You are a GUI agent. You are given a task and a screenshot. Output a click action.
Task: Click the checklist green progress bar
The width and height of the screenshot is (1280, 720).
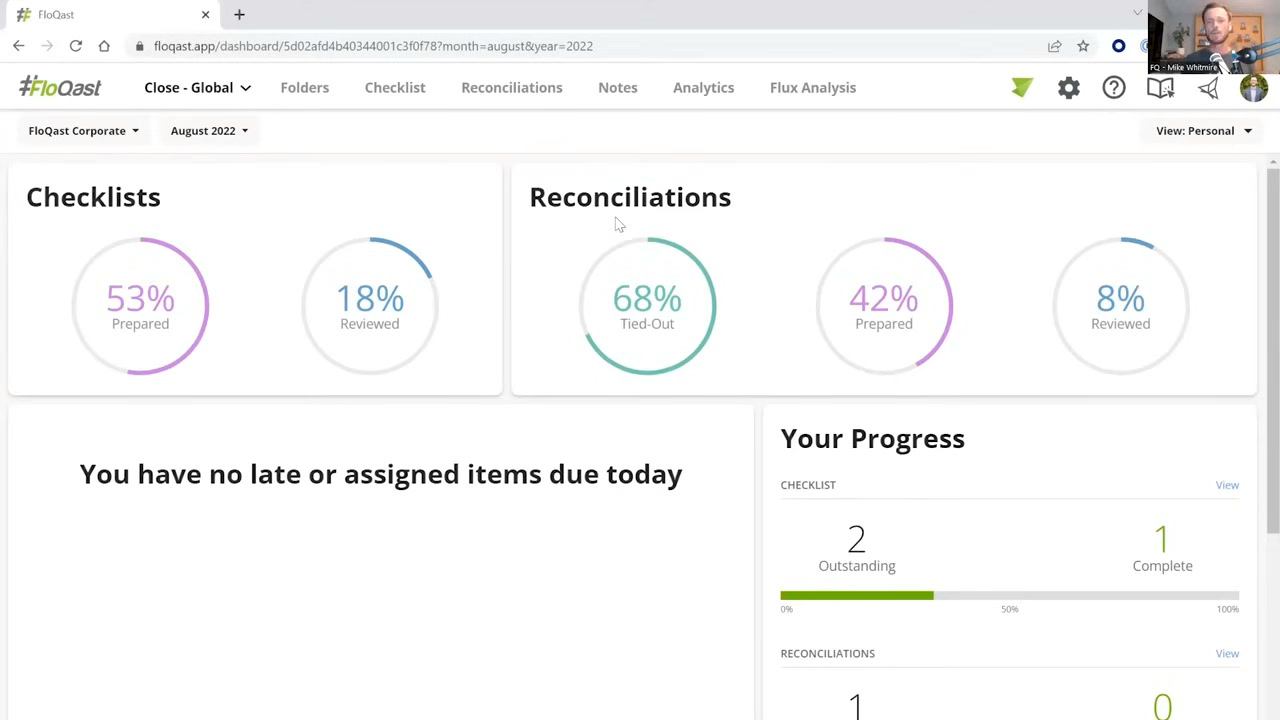pos(857,596)
